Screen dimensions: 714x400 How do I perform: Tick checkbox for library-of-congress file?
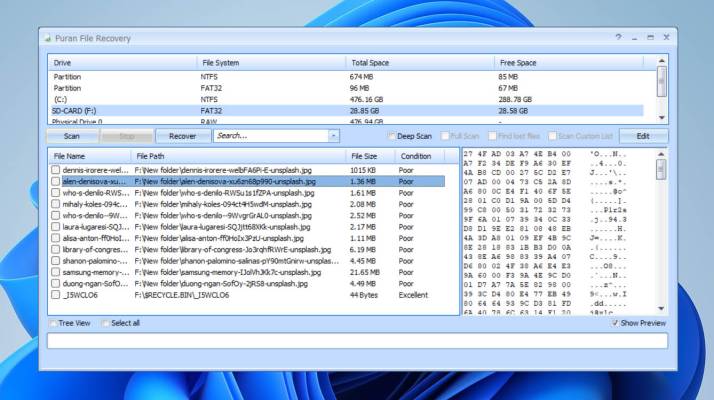point(56,250)
